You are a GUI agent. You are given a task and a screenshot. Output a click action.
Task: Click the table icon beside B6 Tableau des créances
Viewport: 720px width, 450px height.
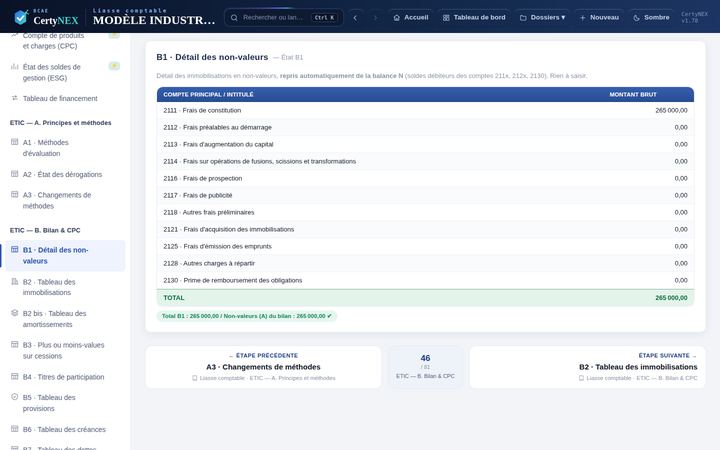tap(15, 428)
